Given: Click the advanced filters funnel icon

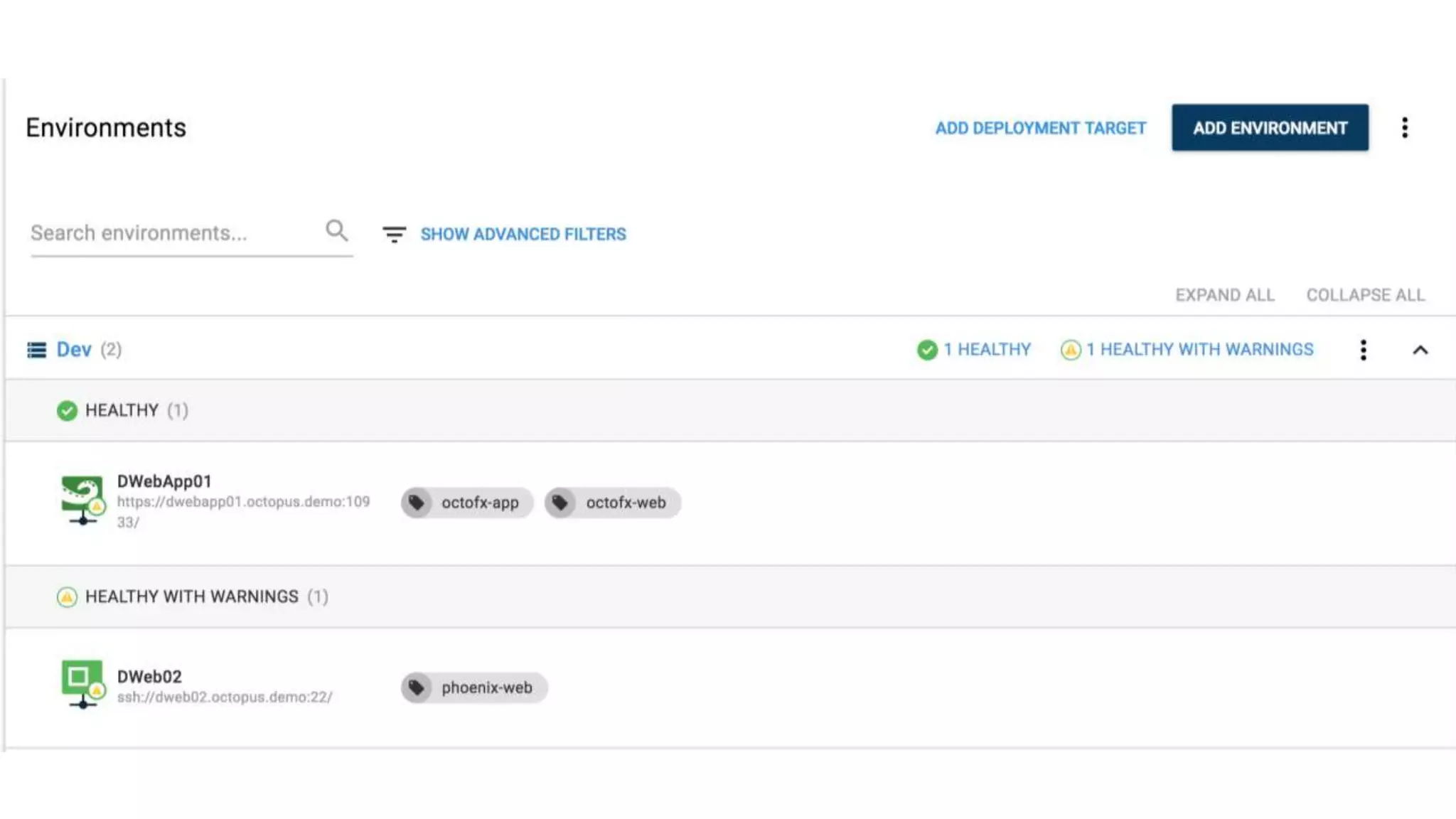Looking at the screenshot, I should (394, 234).
